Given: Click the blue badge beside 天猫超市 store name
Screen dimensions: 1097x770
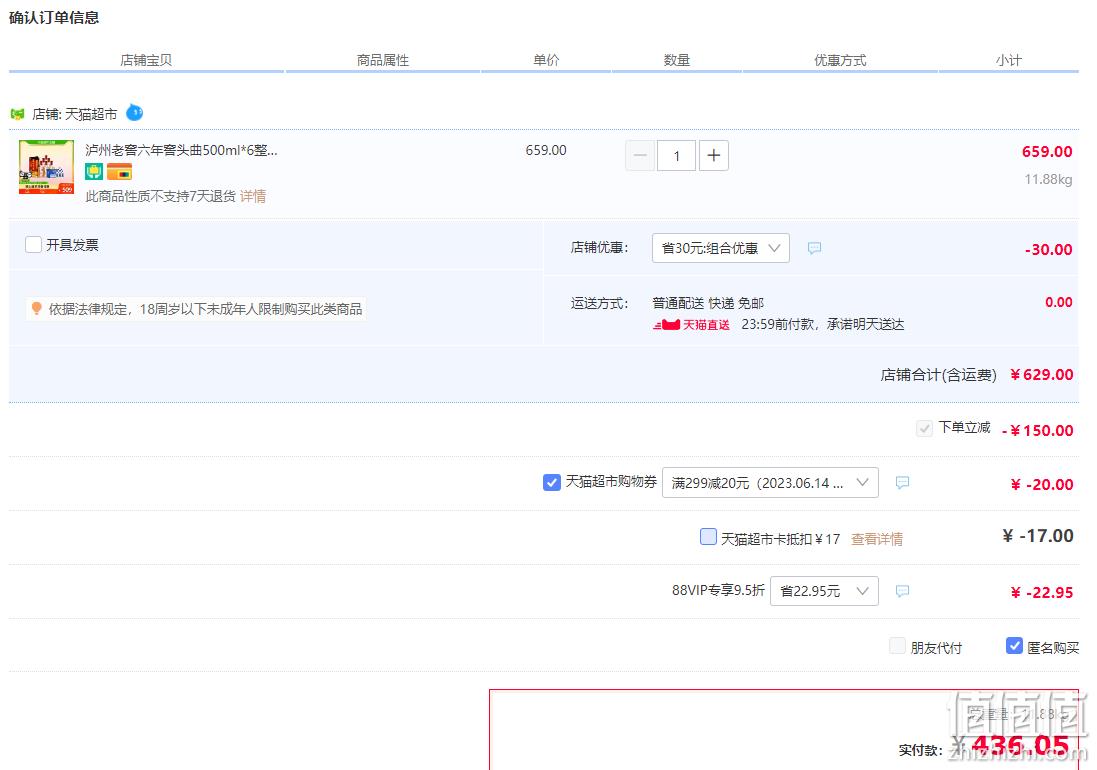Looking at the screenshot, I should (134, 113).
